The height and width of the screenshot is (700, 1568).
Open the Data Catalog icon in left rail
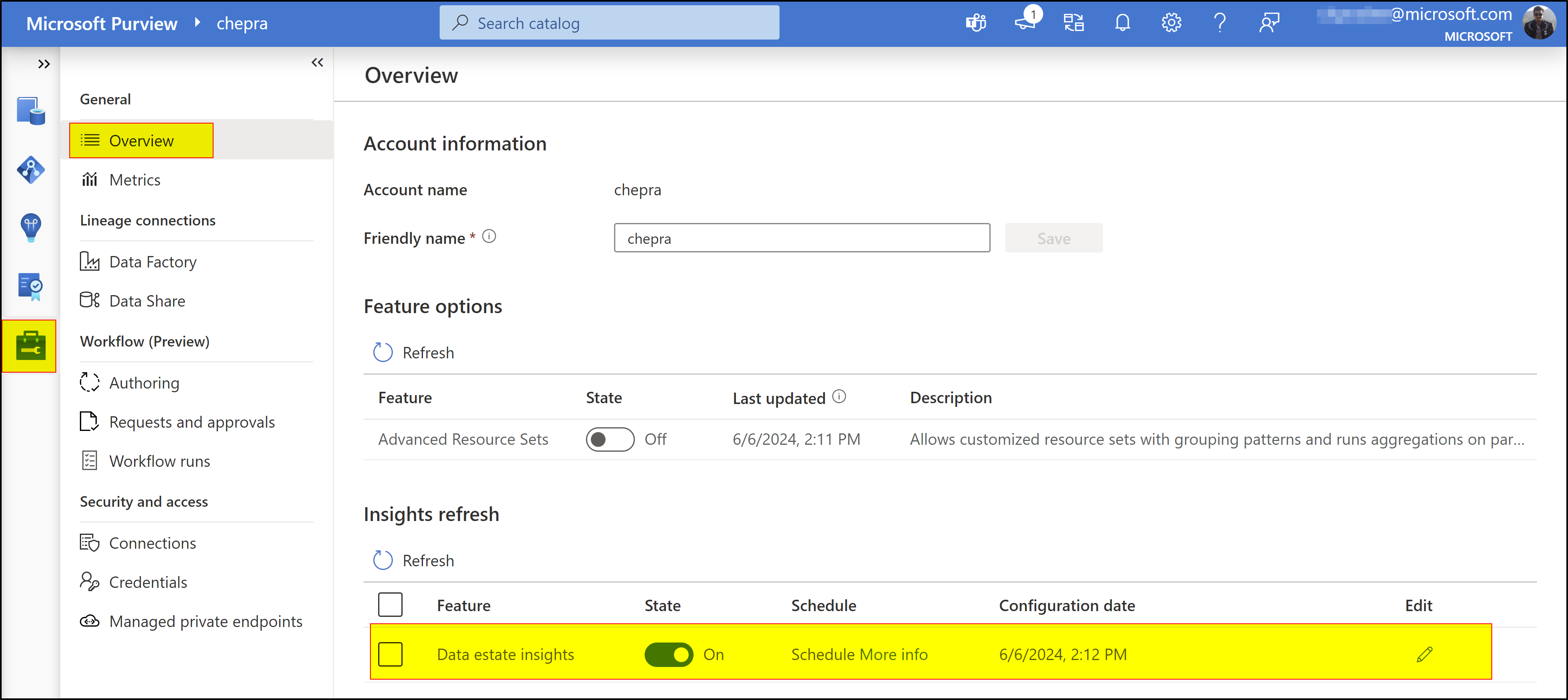pyautogui.click(x=31, y=111)
